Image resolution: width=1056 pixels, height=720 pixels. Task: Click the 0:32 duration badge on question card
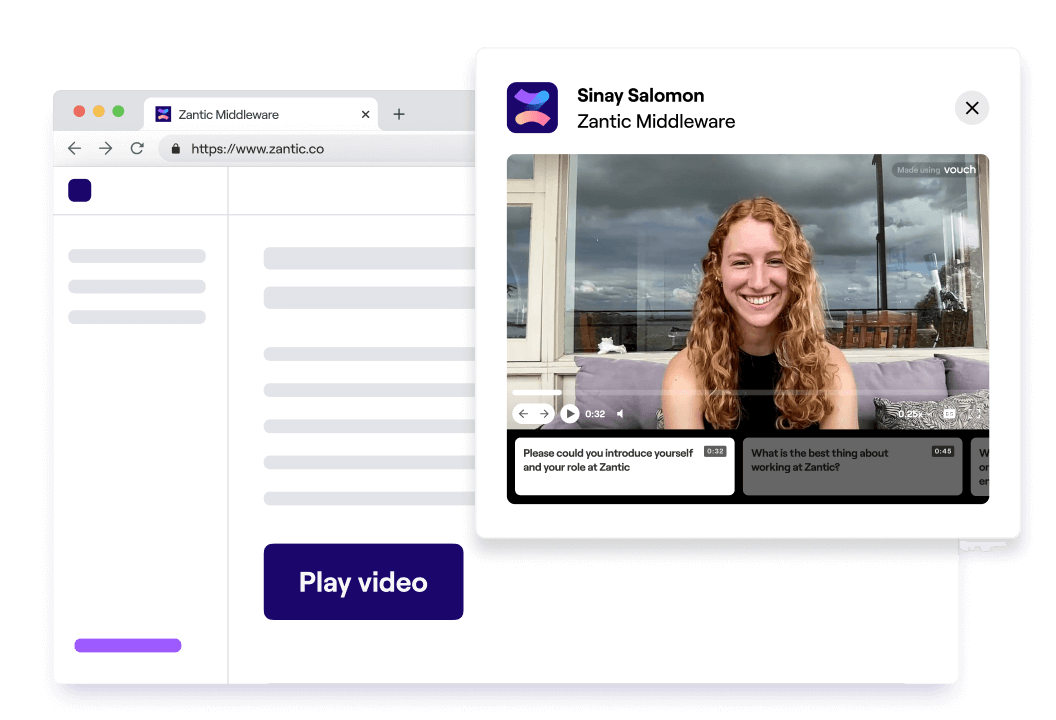tap(715, 451)
